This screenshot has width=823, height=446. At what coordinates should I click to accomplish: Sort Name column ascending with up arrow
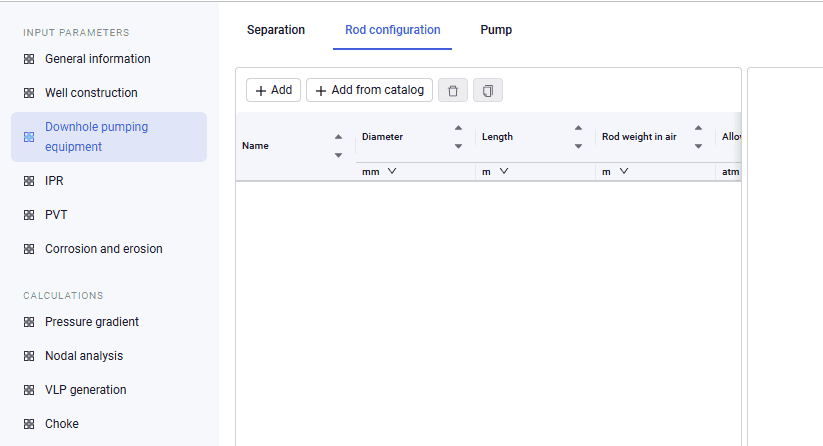[339, 137]
